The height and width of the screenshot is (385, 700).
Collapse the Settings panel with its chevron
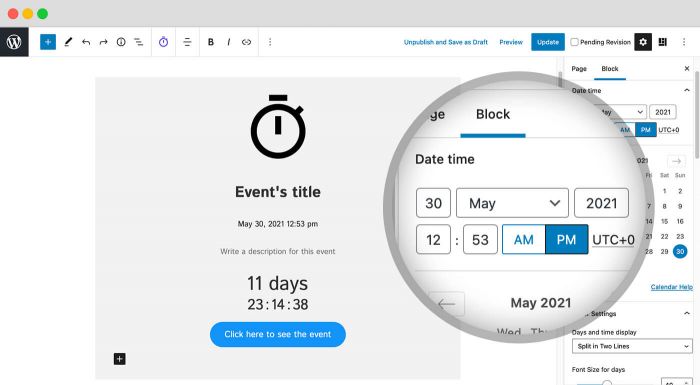(687, 313)
